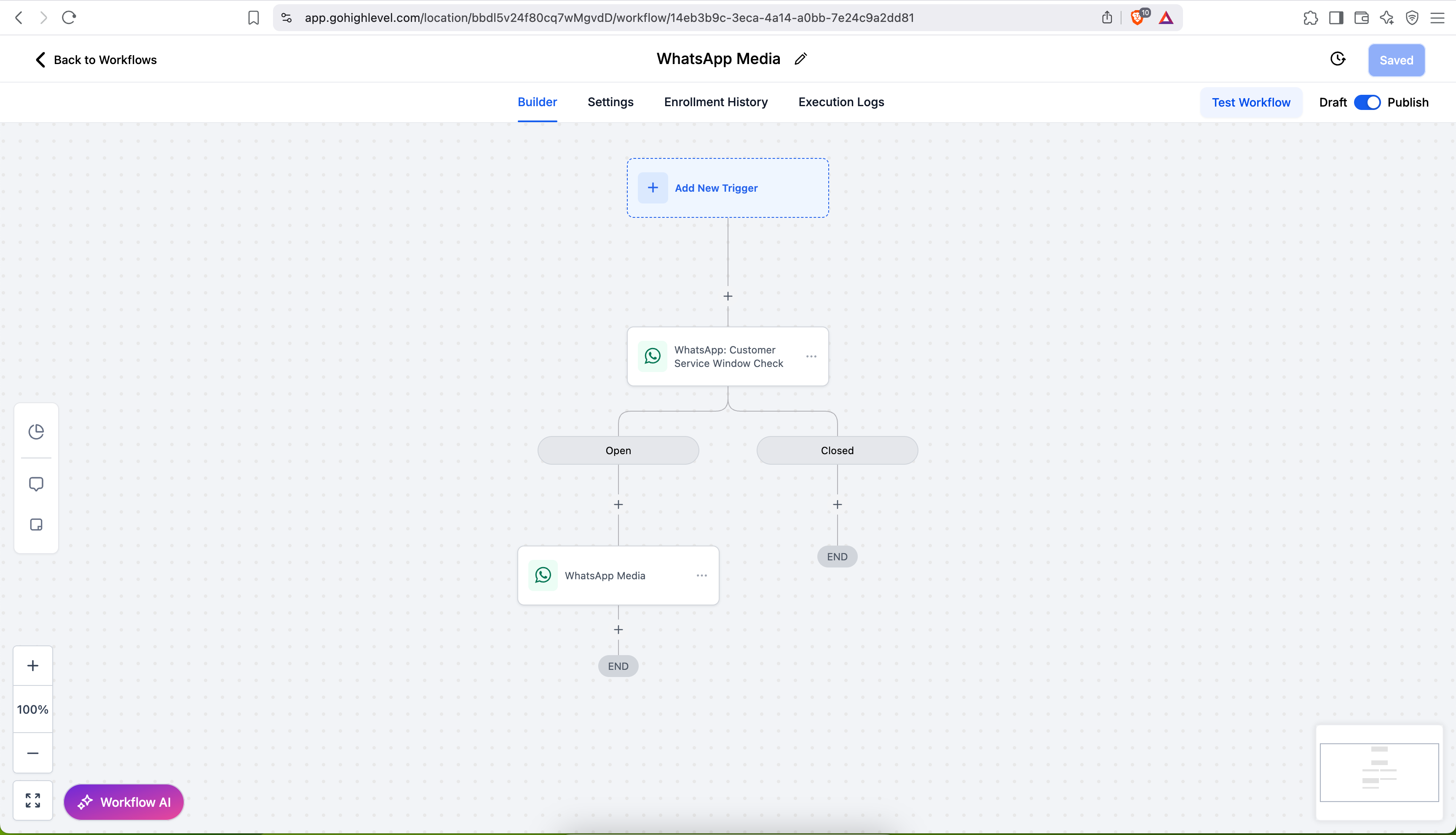Open the Execution Logs tab
This screenshot has width=1456, height=835.
coord(840,102)
